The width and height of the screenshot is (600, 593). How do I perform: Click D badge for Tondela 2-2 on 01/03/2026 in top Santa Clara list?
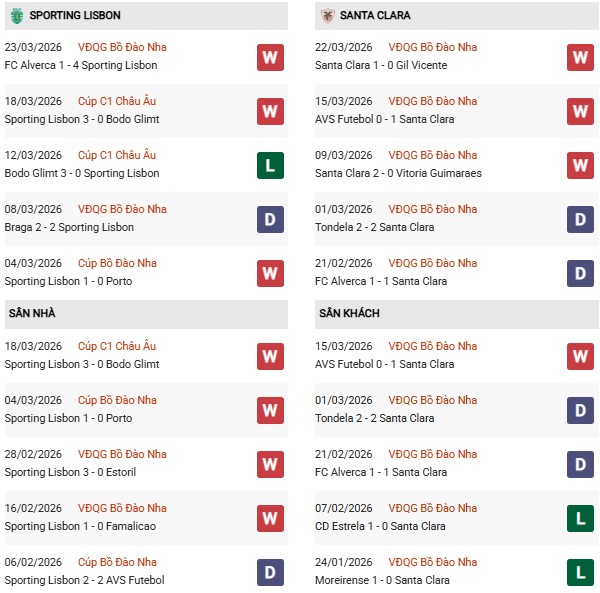(x=580, y=219)
